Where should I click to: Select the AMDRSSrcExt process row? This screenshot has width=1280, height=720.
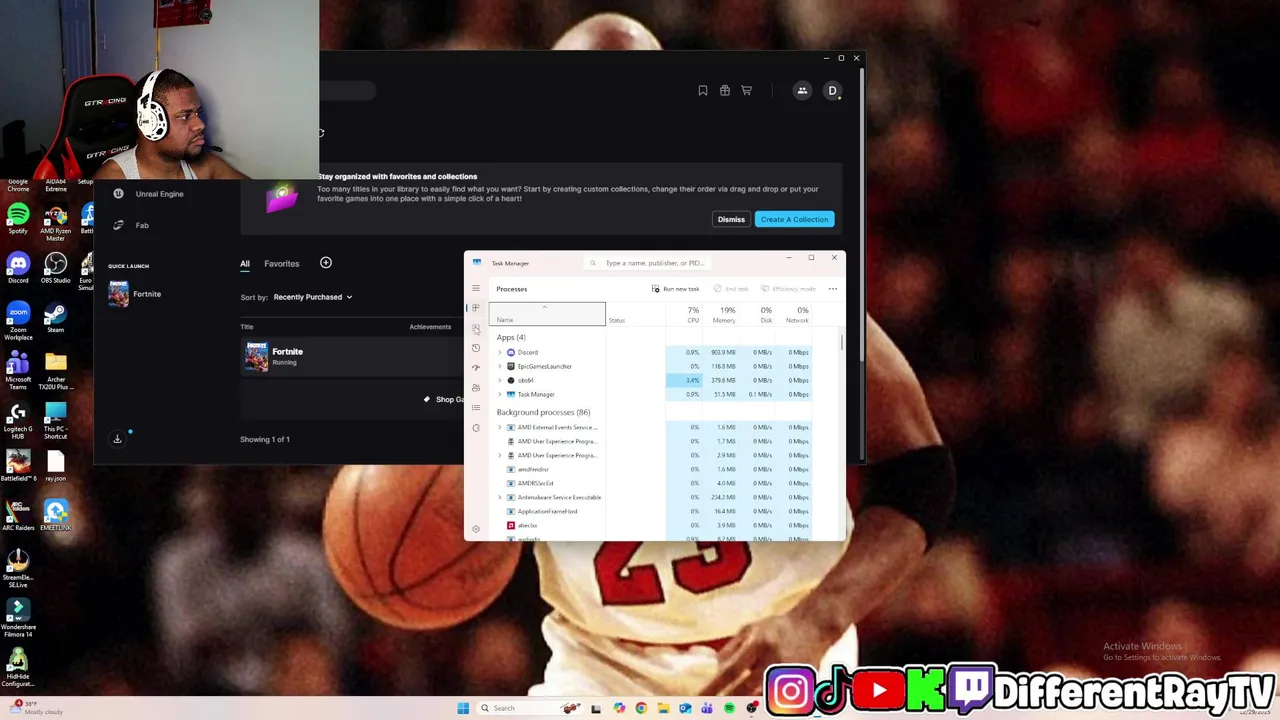[x=650, y=484]
